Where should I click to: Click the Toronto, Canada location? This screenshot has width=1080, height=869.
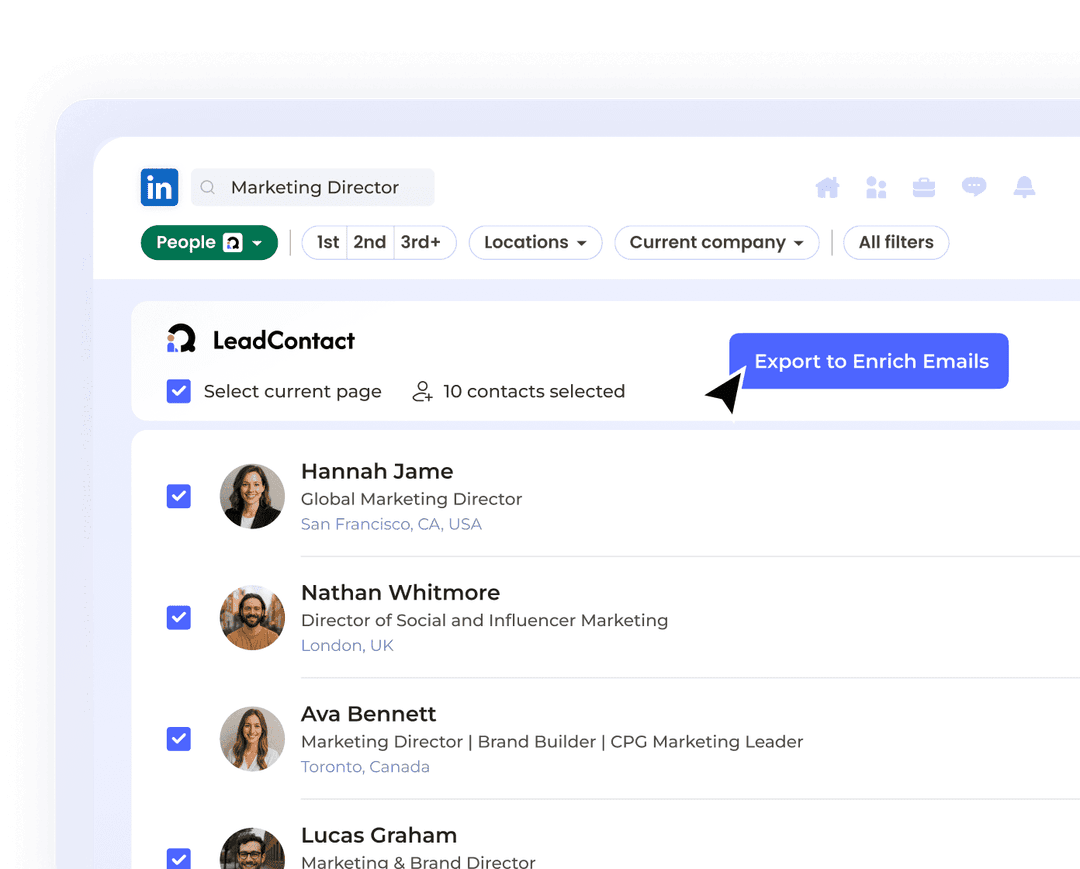click(365, 766)
